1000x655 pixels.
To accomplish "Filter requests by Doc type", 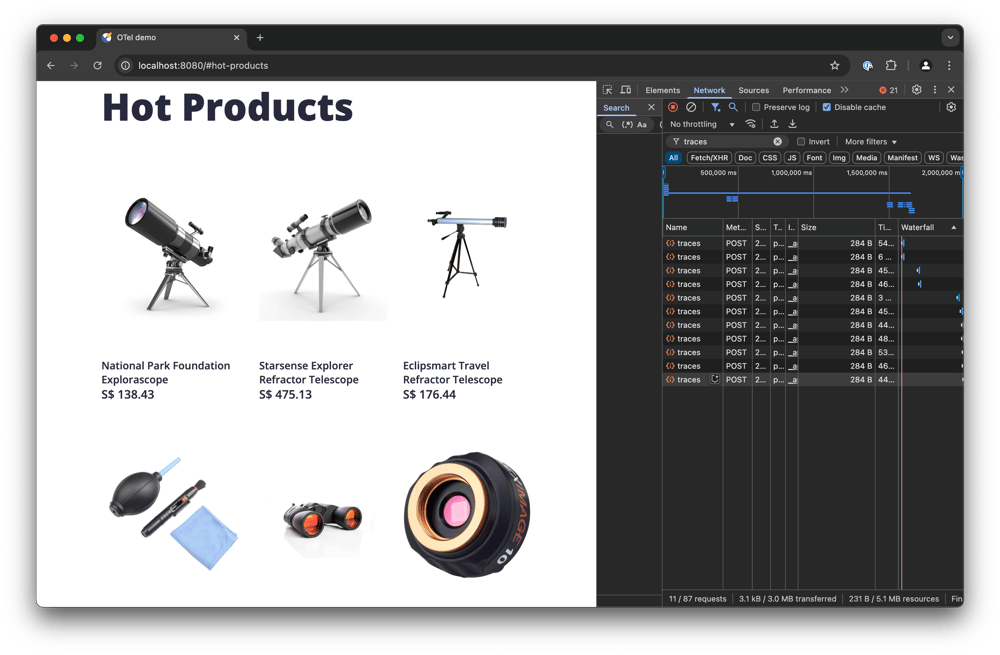I will (x=745, y=158).
